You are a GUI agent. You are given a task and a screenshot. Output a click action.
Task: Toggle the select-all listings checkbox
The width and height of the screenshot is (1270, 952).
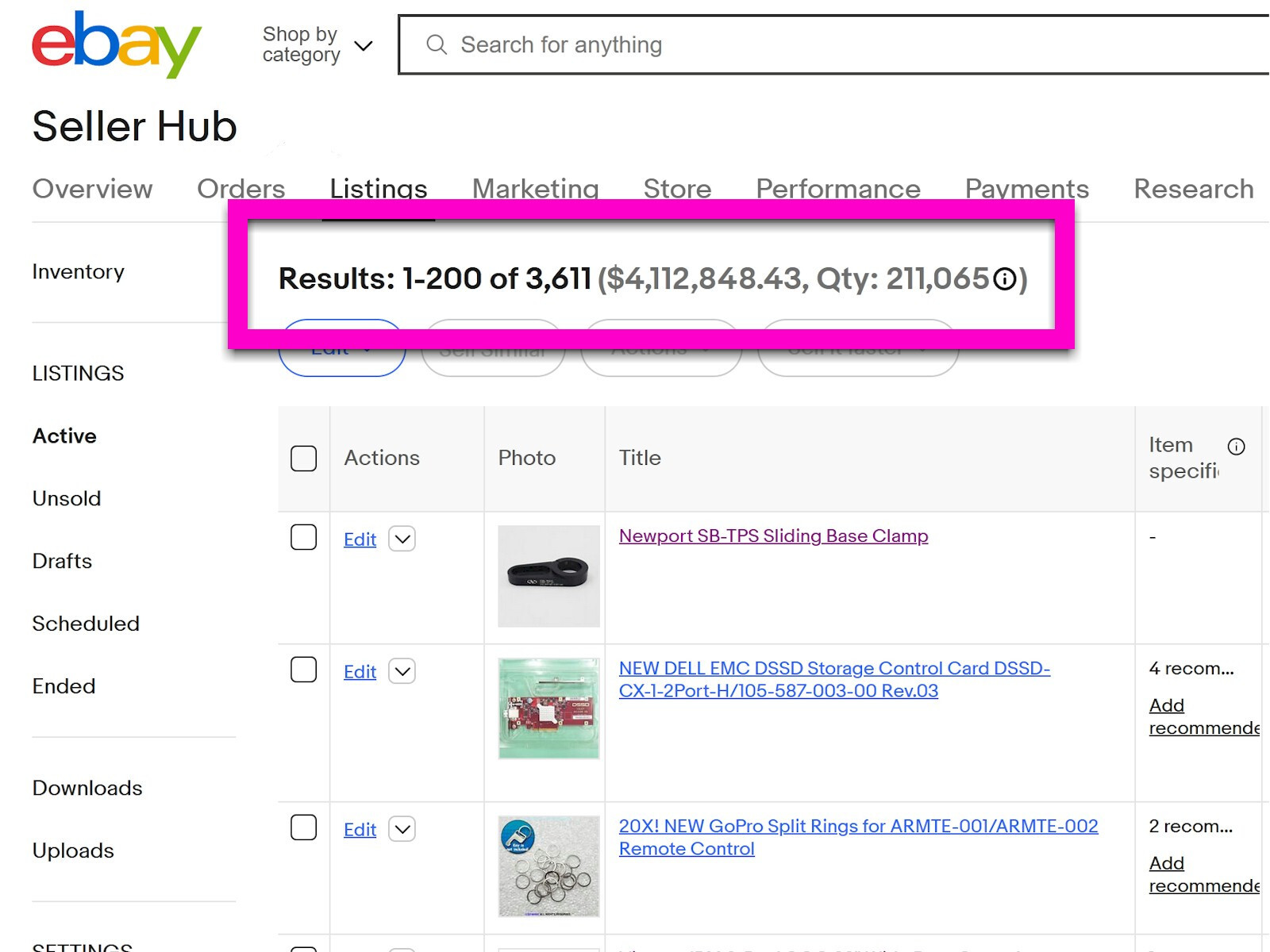(303, 459)
